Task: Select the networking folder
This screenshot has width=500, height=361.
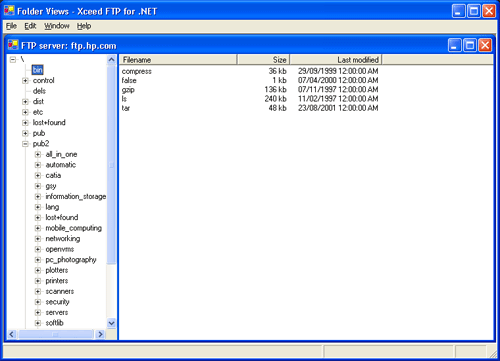Action: (63, 239)
